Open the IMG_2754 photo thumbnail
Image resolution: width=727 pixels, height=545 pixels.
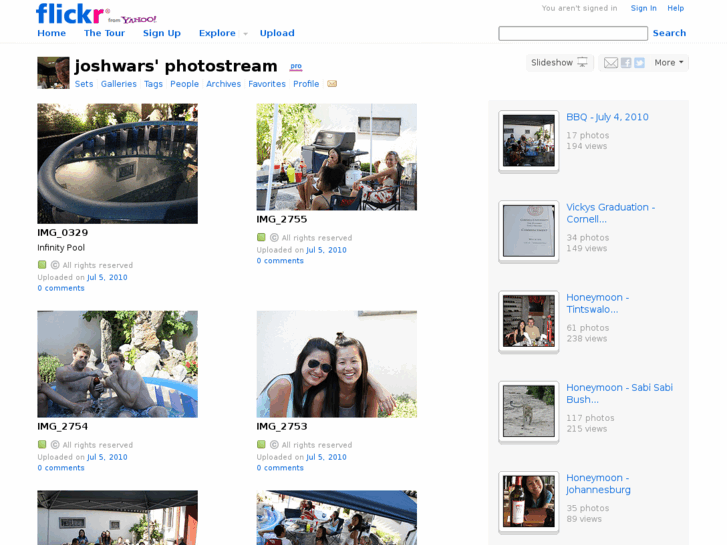click(117, 364)
